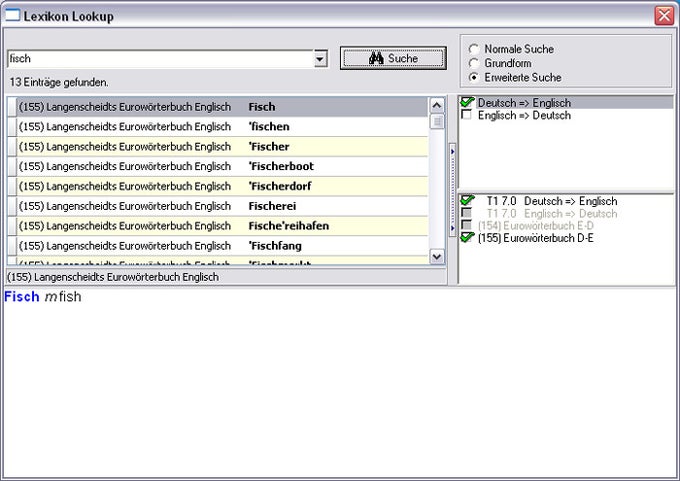Enable the Englisch => Deutsch direction checkbox
This screenshot has height=481, width=680.
(467, 115)
